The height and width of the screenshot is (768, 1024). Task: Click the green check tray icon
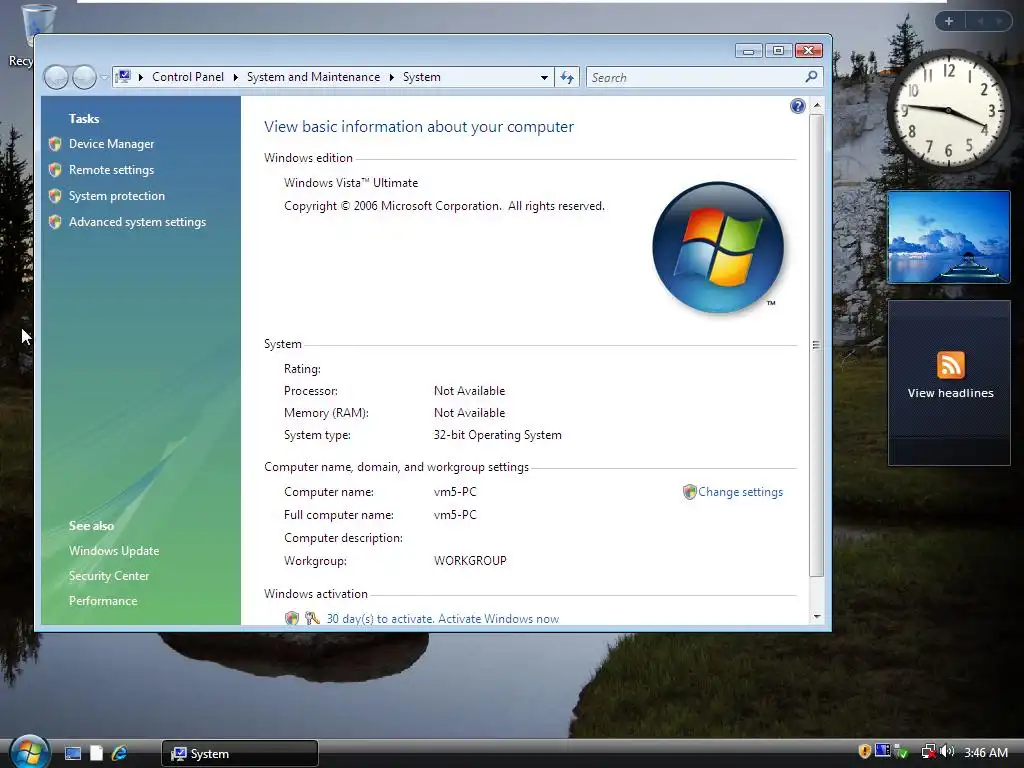[x=901, y=752]
